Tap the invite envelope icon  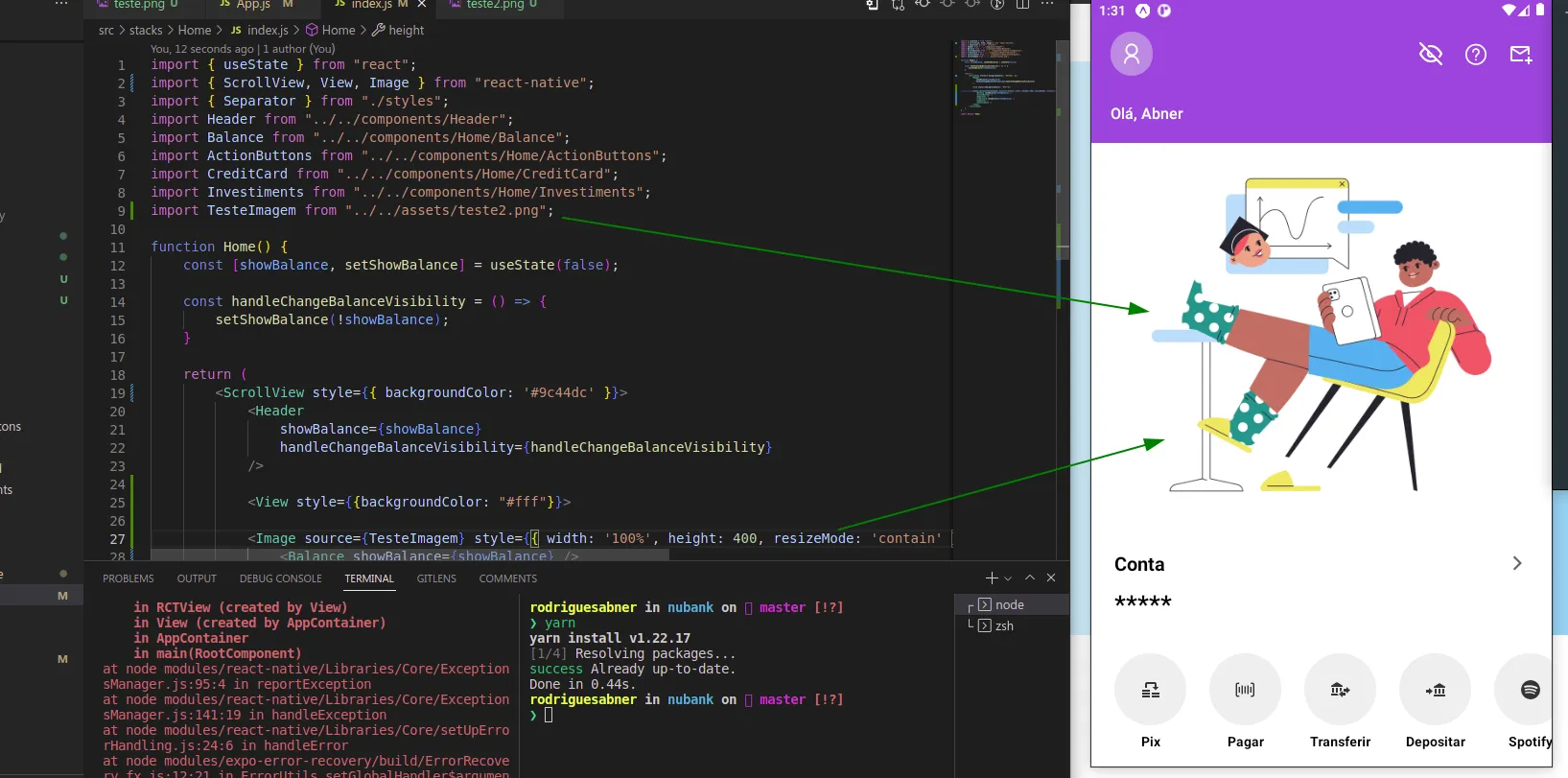click(1521, 55)
